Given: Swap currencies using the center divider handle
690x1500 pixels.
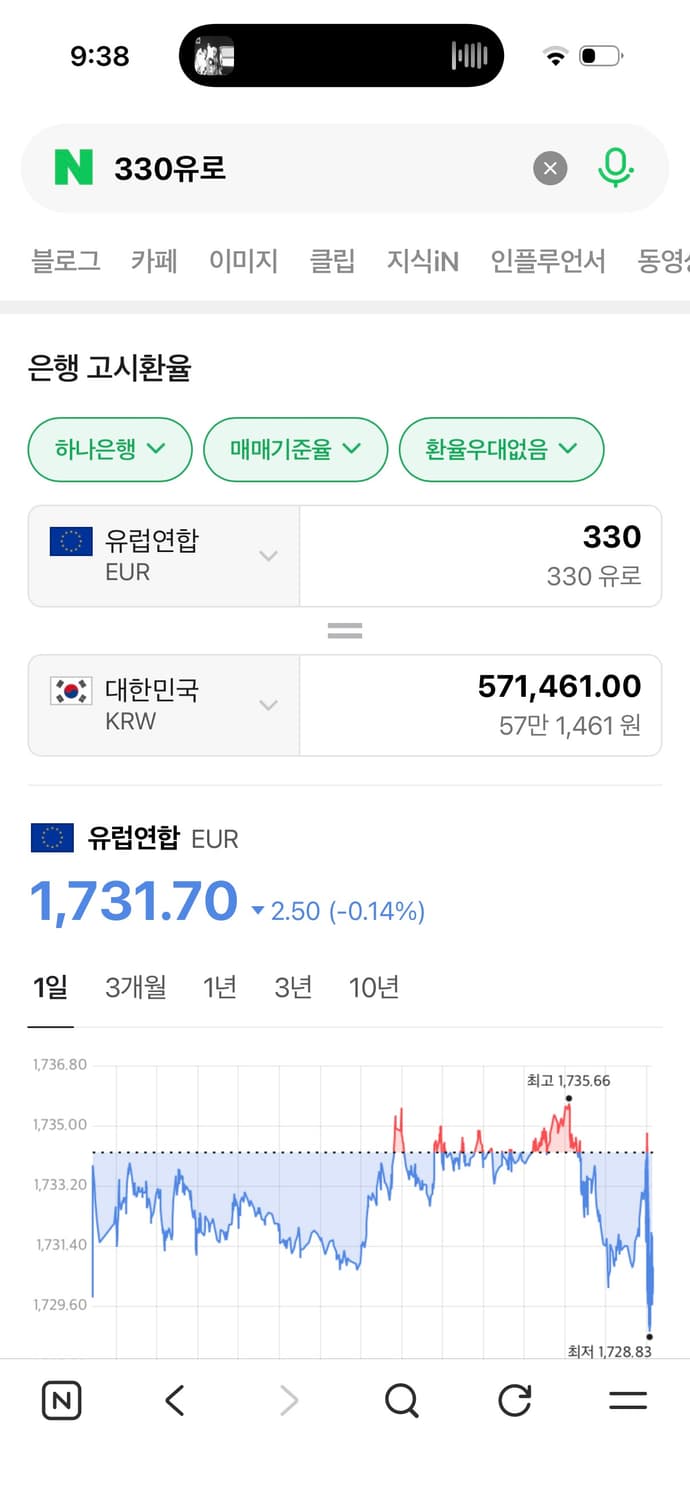Looking at the screenshot, I should tap(345, 630).
